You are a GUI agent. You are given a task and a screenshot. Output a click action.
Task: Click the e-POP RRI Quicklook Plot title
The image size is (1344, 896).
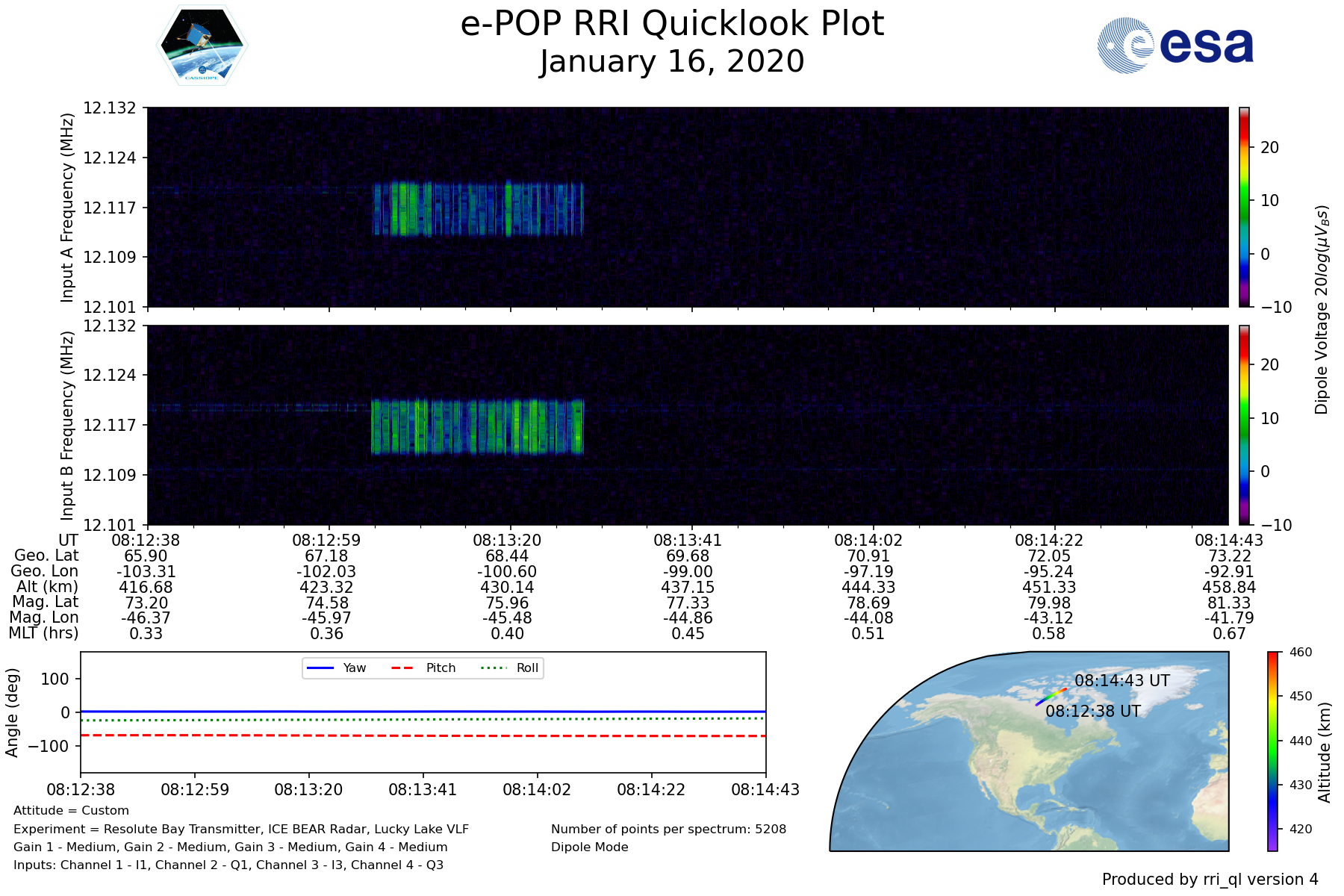point(672,24)
